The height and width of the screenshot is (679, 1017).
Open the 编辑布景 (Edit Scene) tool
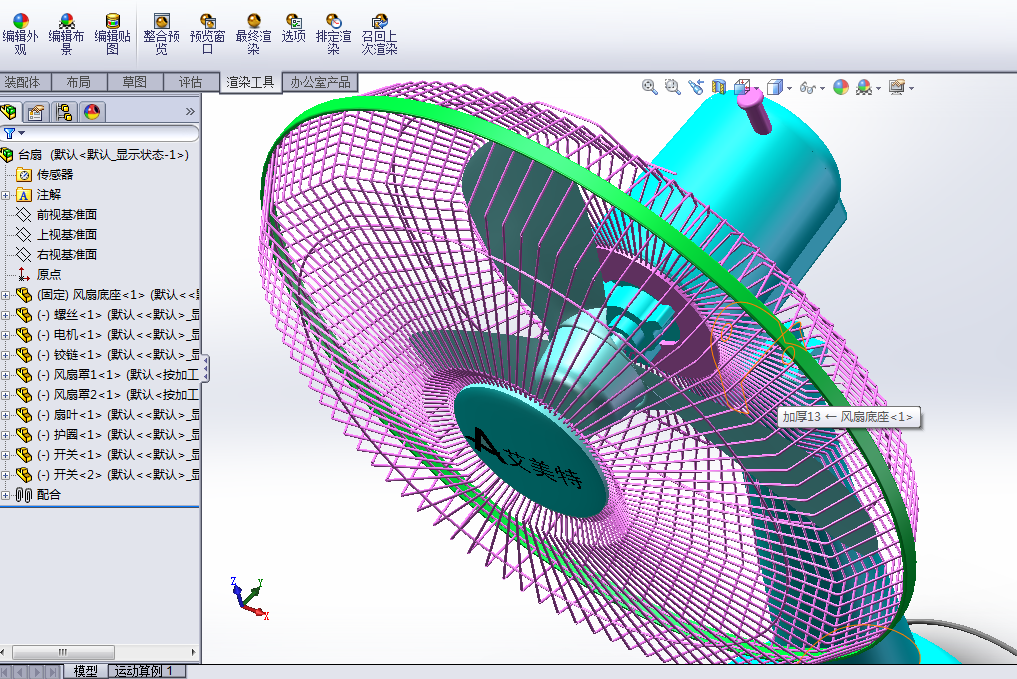click(66, 34)
